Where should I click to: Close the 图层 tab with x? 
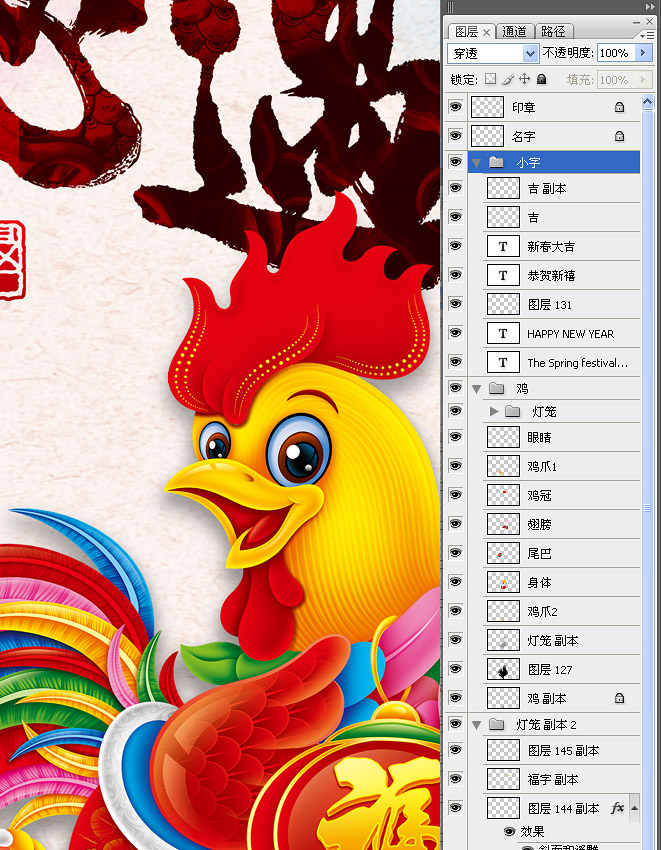[x=486, y=33]
